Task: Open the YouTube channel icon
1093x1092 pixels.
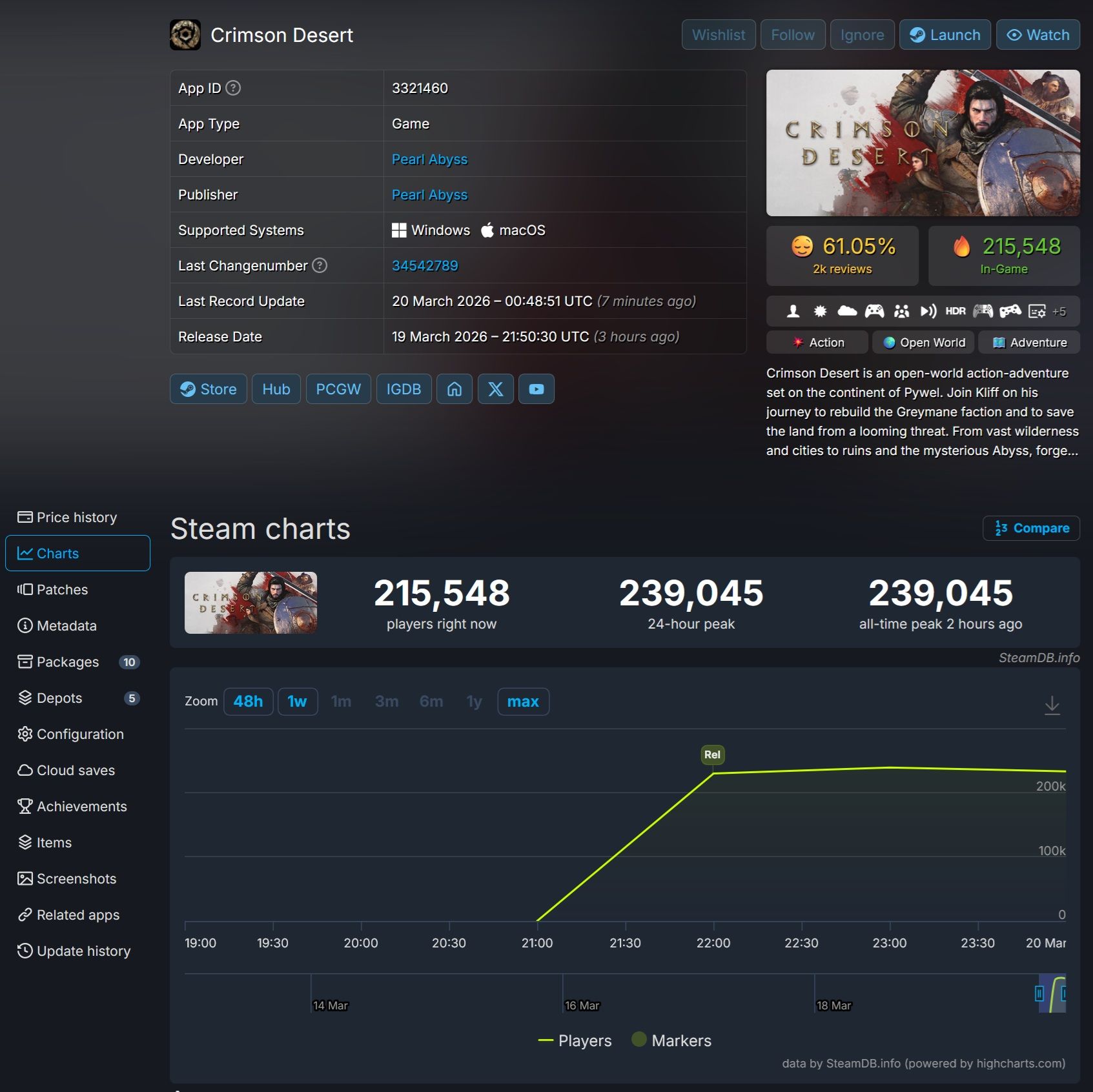Action: (536, 389)
